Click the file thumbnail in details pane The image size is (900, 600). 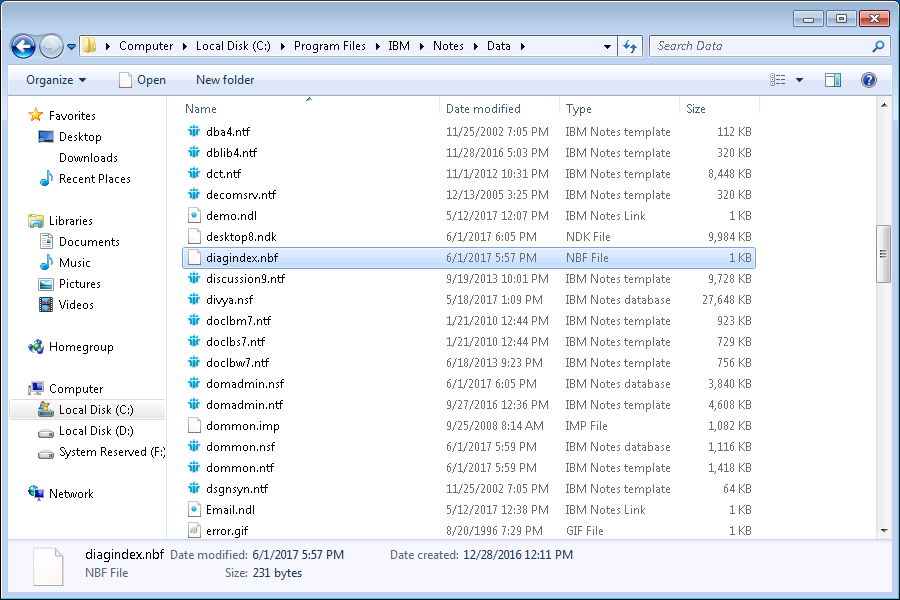point(48,567)
